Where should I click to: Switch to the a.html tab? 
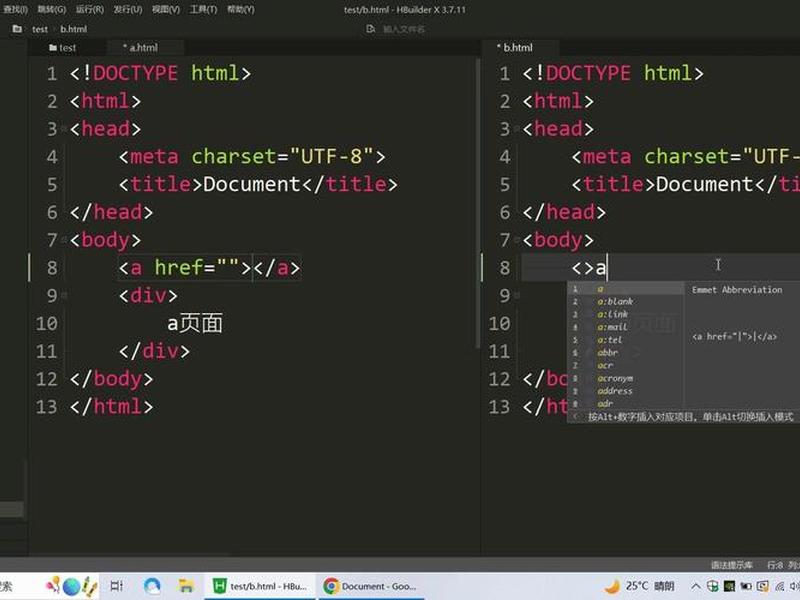tap(141, 47)
